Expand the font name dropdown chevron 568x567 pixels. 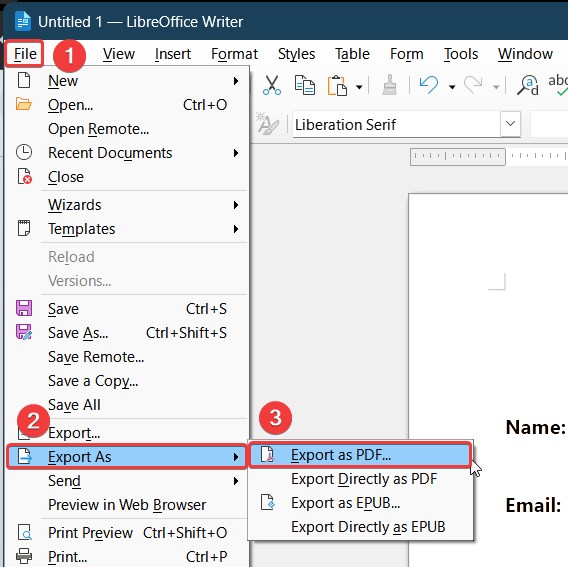pyautogui.click(x=510, y=124)
